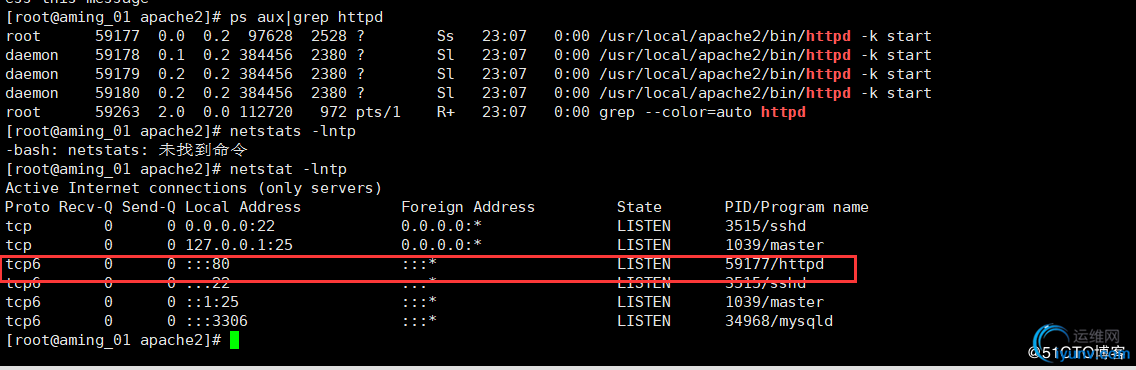Click '59177/httpd' program name
The image size is (1136, 370).
tap(774, 264)
